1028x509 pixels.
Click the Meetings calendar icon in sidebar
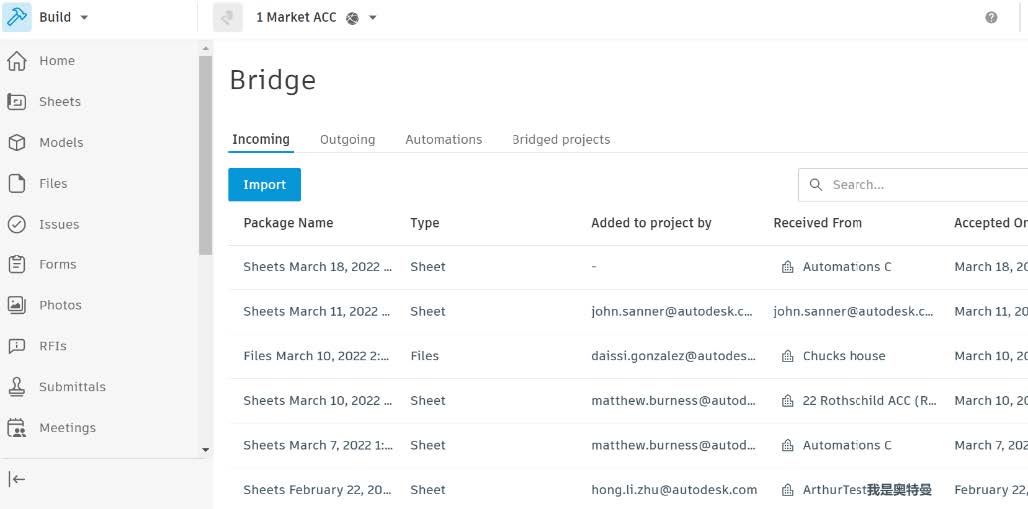pos(16,428)
